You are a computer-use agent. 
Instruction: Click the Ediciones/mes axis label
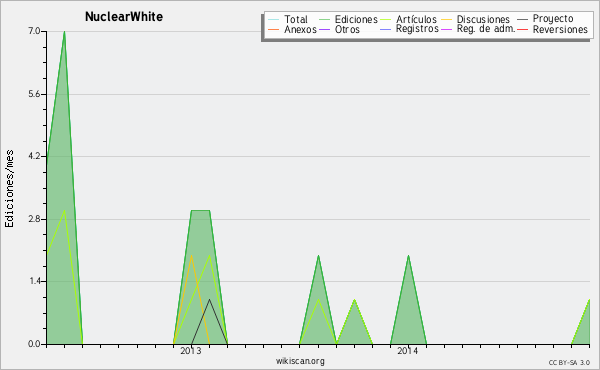point(9,189)
